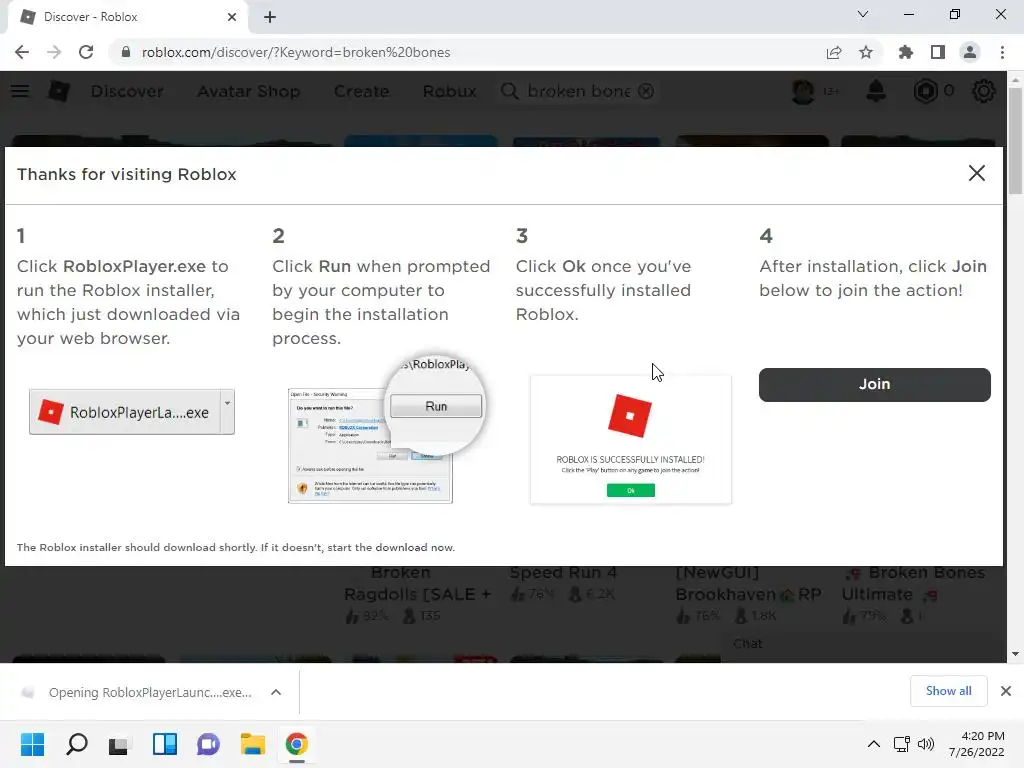The width and height of the screenshot is (1024, 768).
Task: Bookmark this tab with the star icon
Action: 866,52
